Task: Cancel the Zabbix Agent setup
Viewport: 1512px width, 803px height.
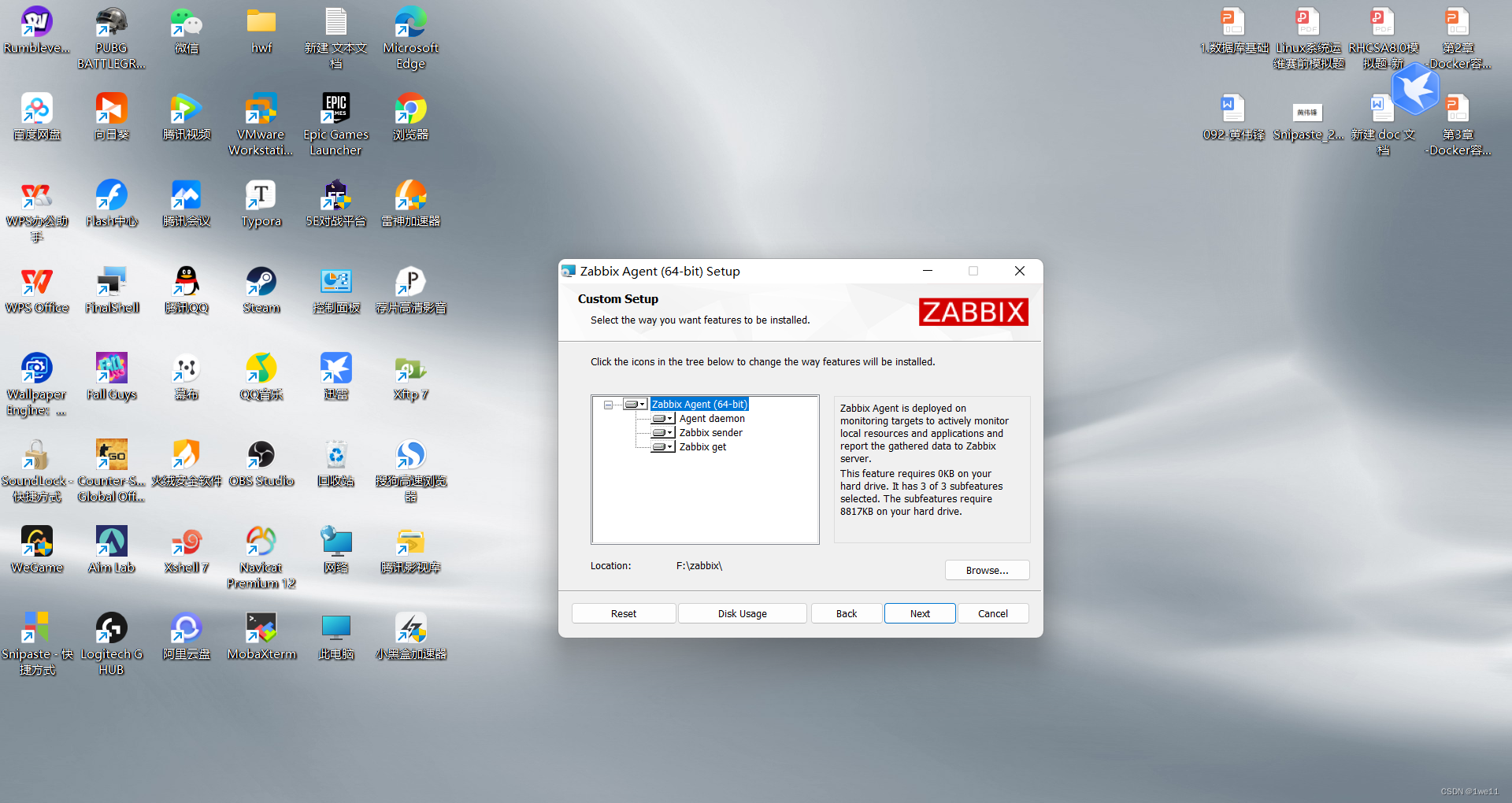Action: (993, 613)
